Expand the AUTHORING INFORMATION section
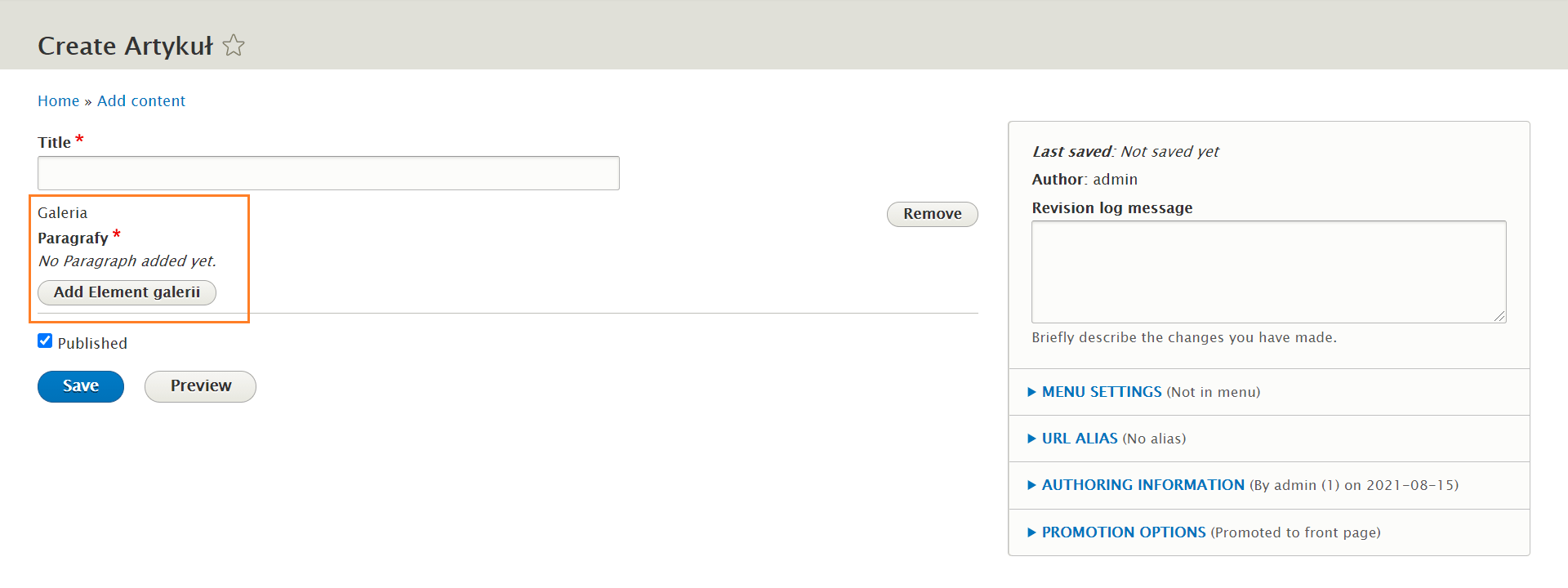The image size is (1568, 588). click(x=1143, y=485)
